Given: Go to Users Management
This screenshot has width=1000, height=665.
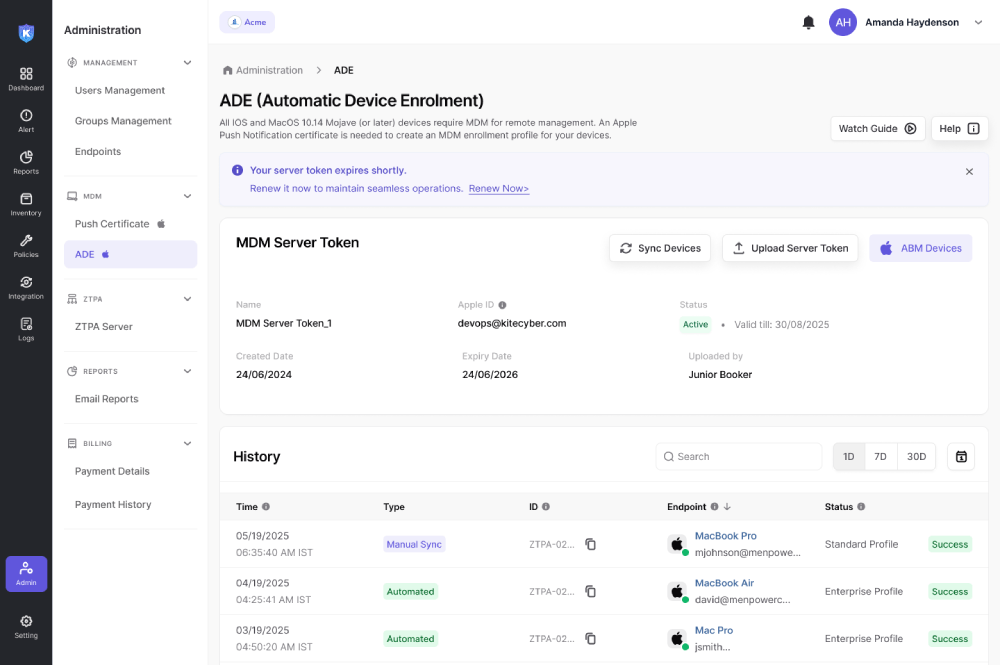Looking at the screenshot, I should [120, 90].
